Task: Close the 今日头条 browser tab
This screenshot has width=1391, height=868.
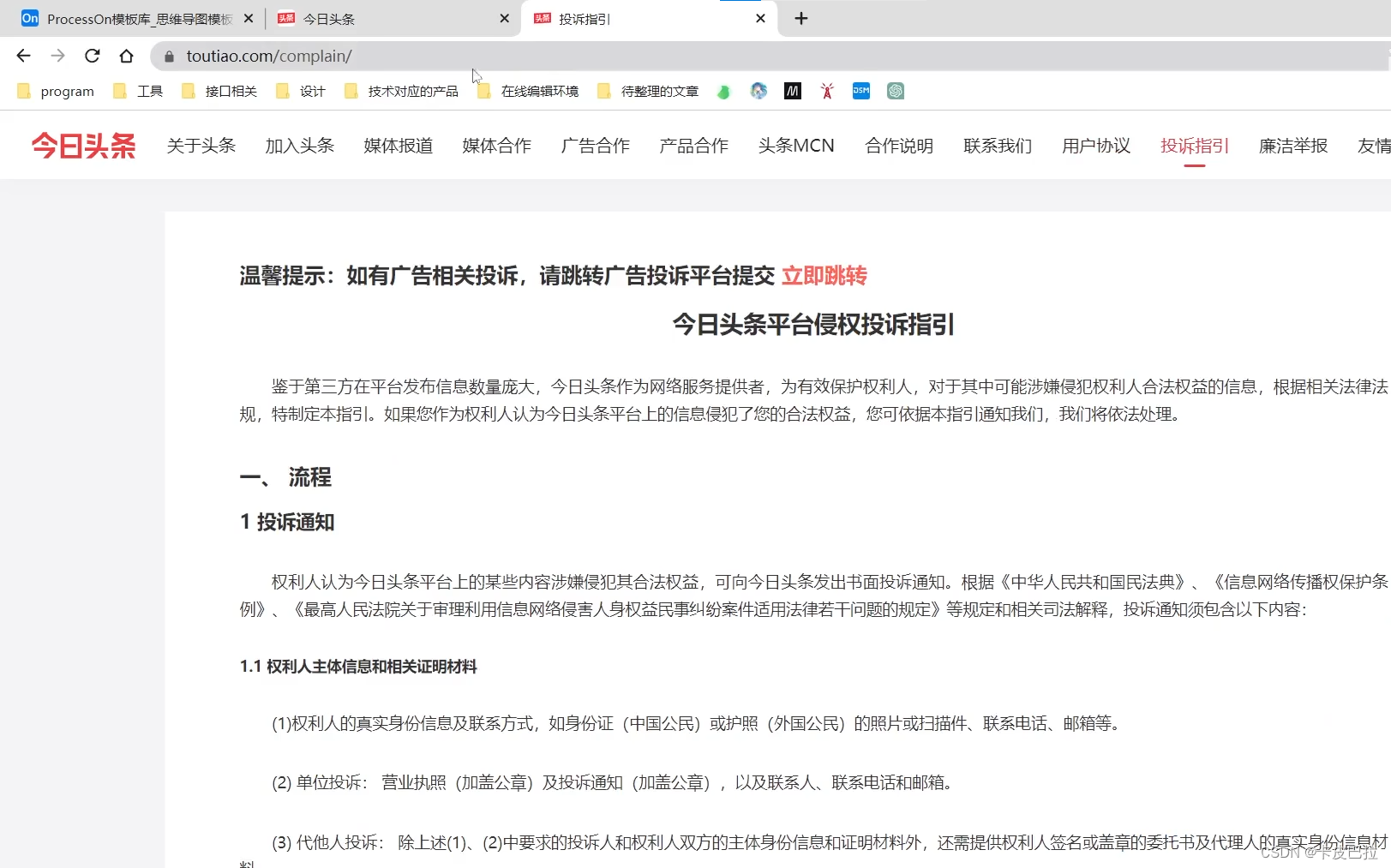Action: click(x=504, y=18)
